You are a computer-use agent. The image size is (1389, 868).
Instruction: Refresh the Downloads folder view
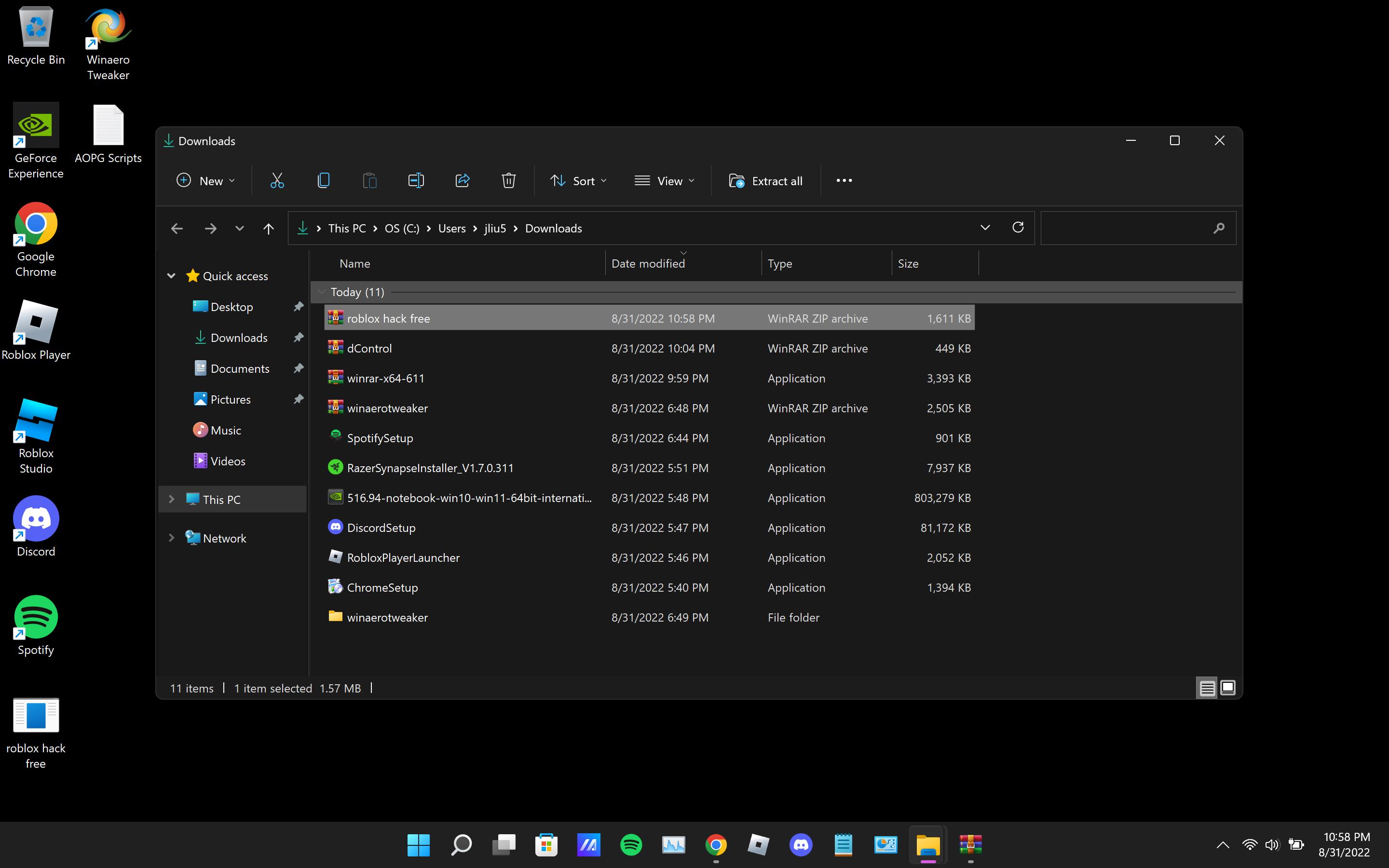(1018, 228)
